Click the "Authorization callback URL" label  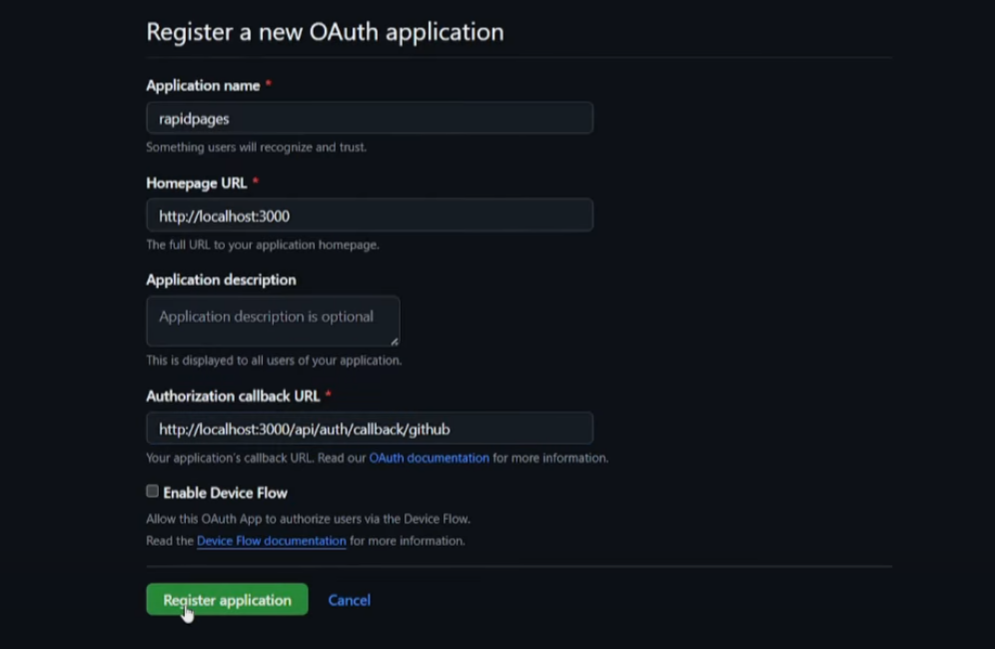[x=233, y=396]
